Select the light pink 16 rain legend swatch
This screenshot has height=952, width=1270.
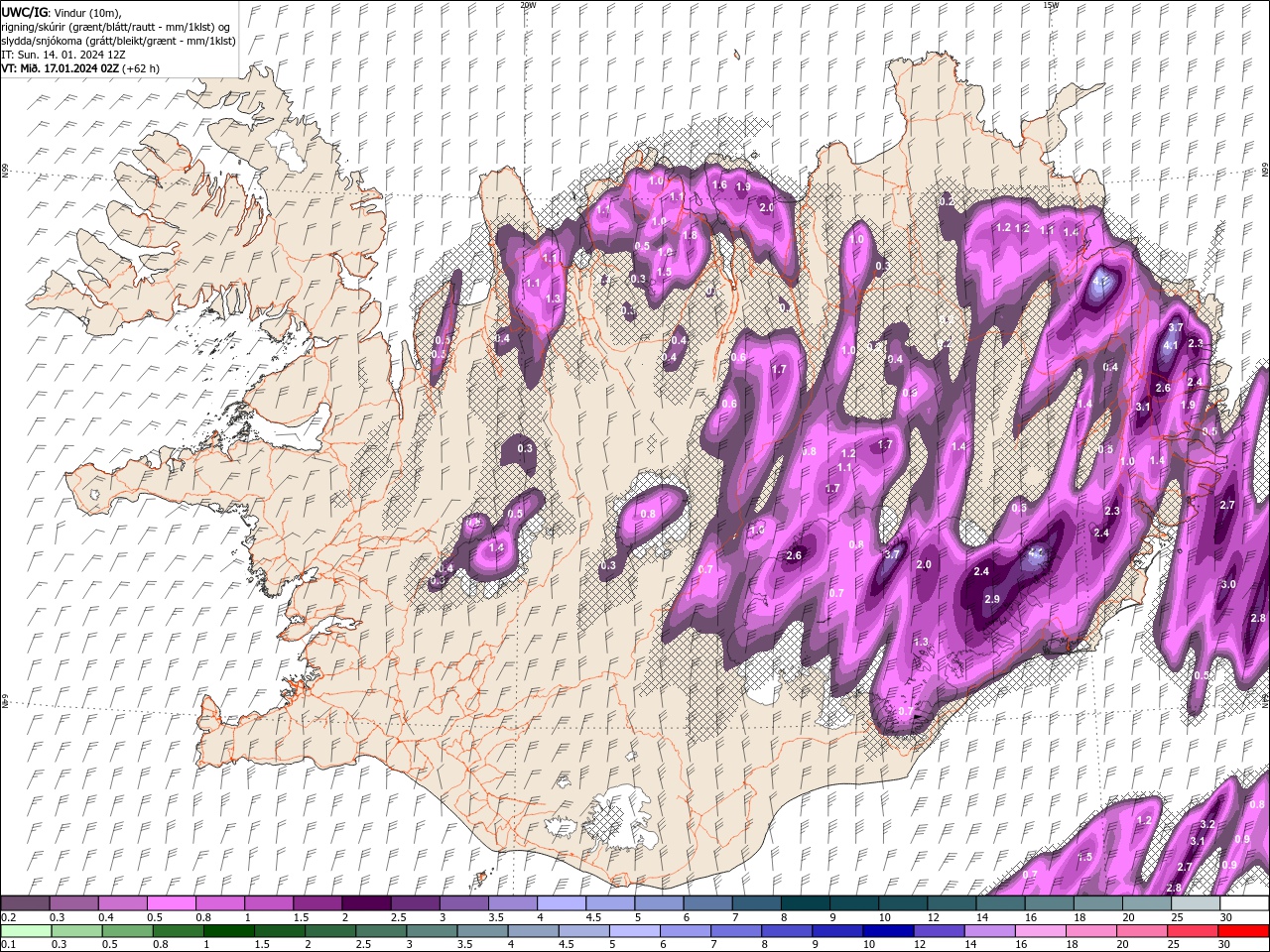[x=1039, y=931]
